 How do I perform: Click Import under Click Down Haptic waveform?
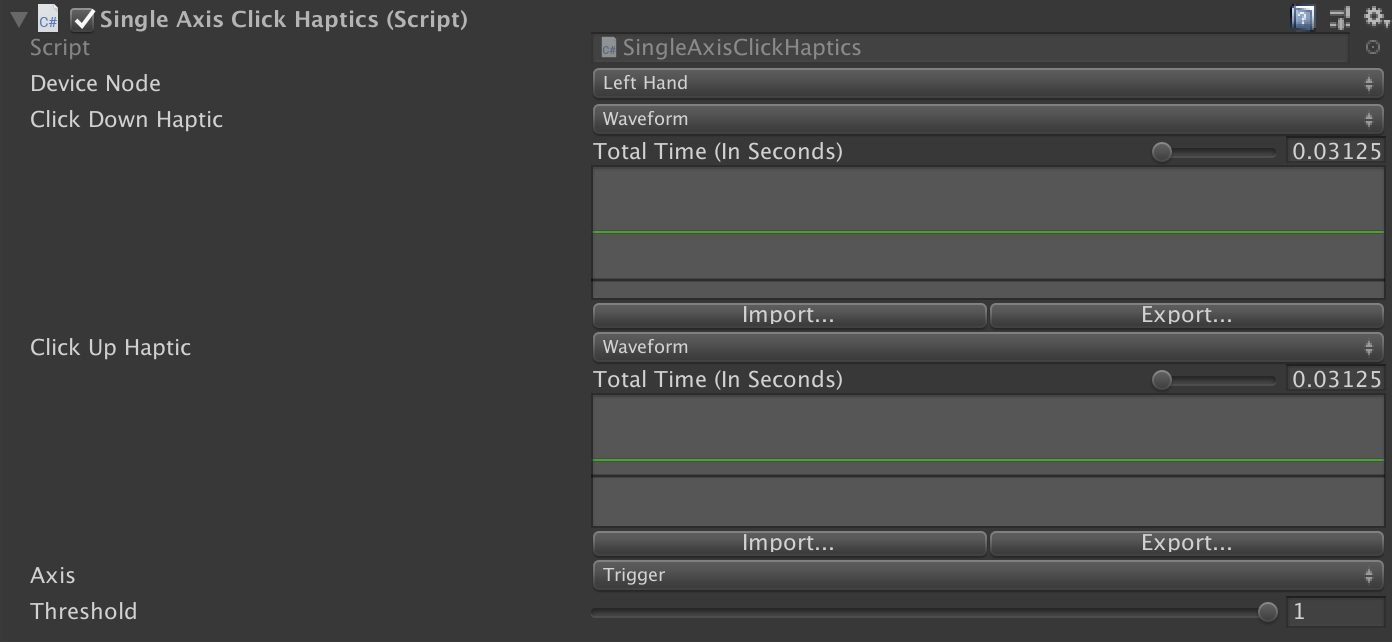click(789, 314)
